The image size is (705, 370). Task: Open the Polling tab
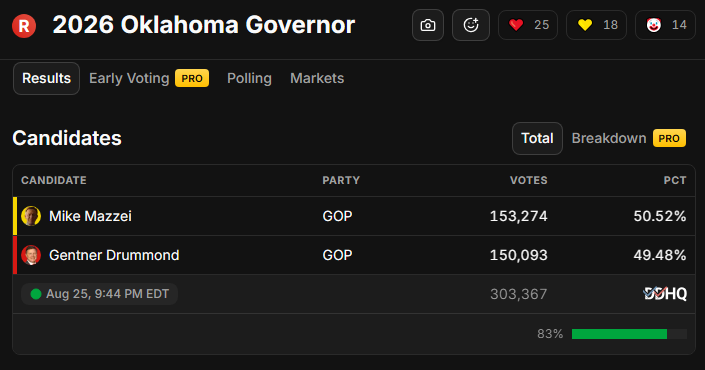pyautogui.click(x=249, y=78)
